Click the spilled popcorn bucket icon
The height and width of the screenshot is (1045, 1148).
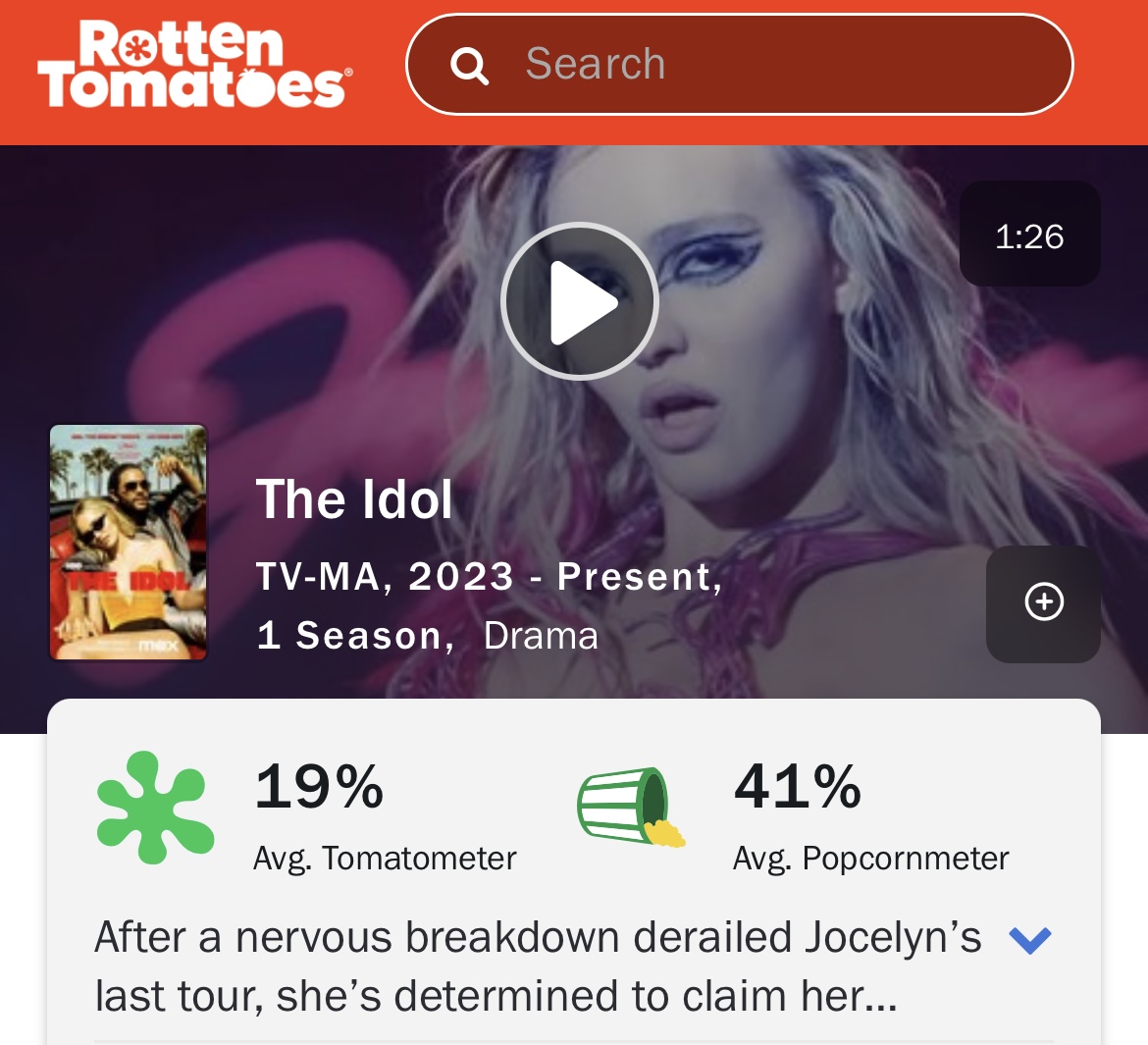tap(630, 808)
